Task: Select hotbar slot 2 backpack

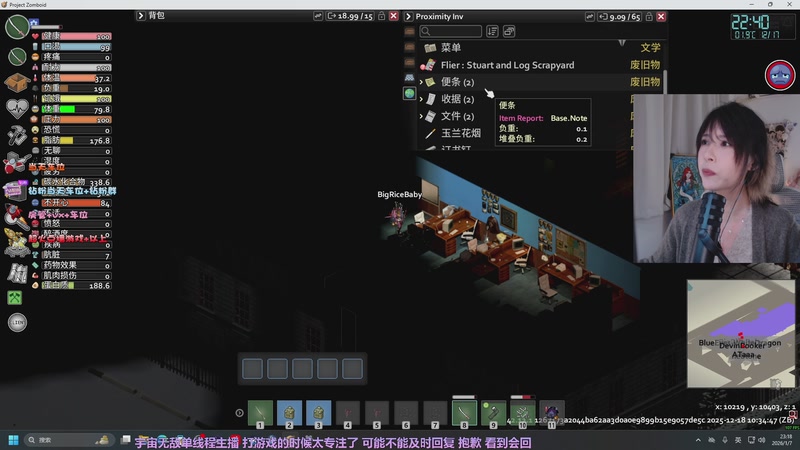Action: [289, 413]
